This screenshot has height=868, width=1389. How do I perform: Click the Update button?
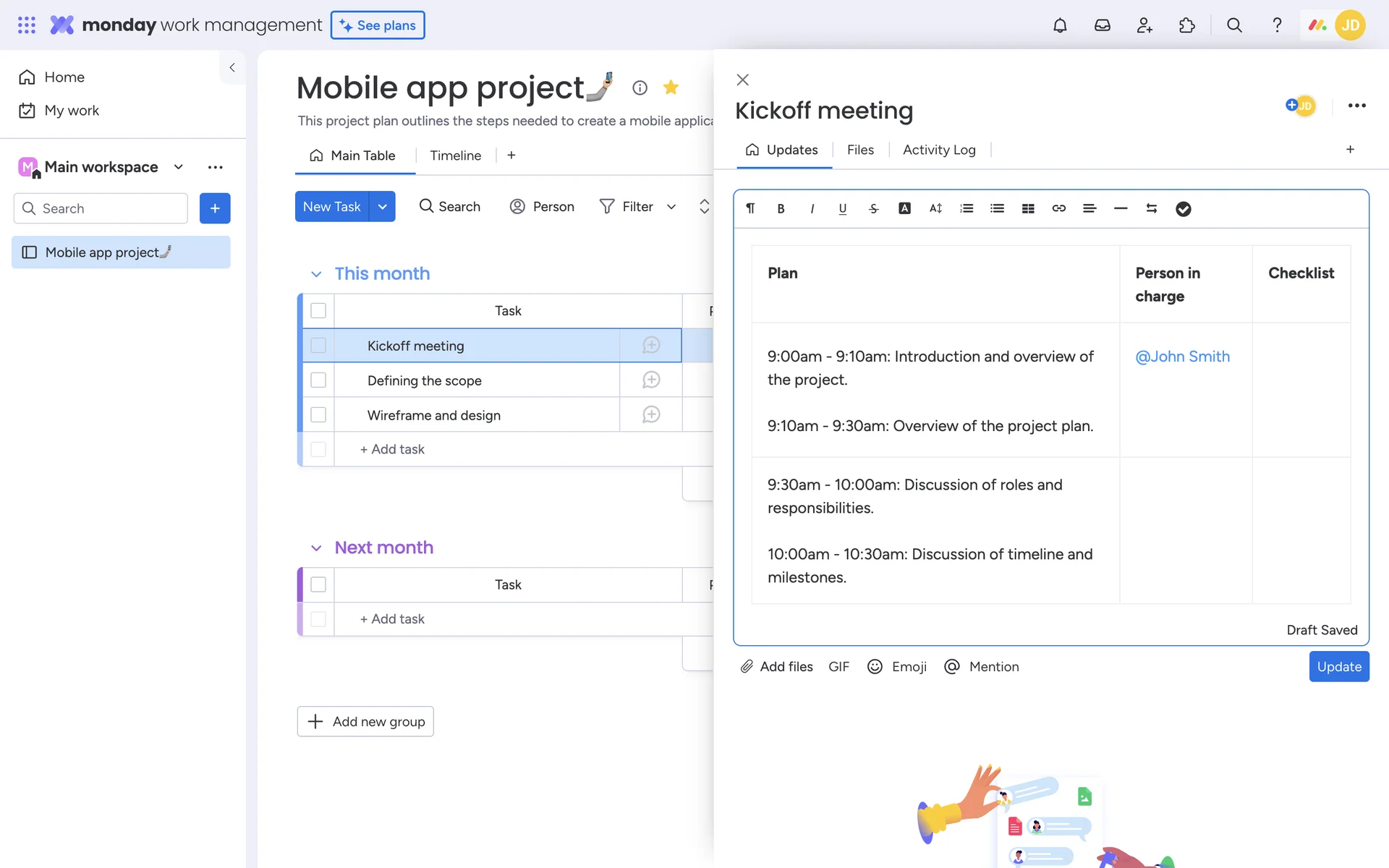pos(1338,666)
